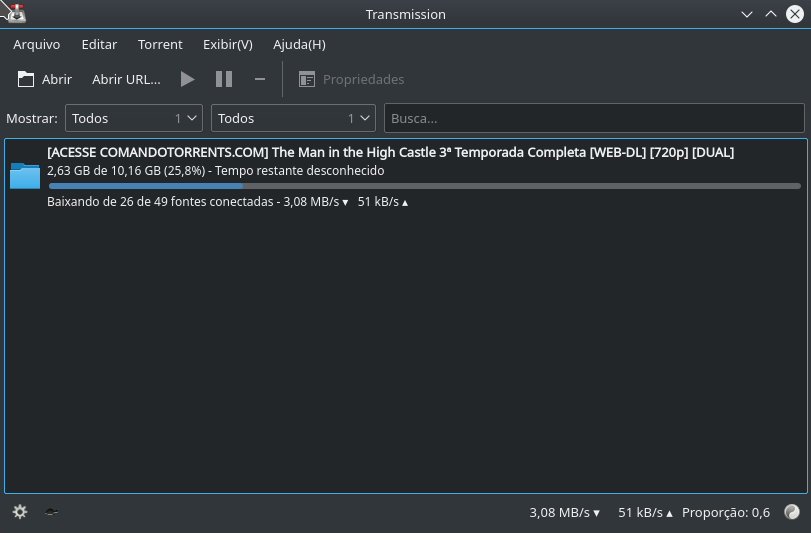Click the Proporção: 0,6 ratio label
The image size is (811, 533).
(726, 512)
